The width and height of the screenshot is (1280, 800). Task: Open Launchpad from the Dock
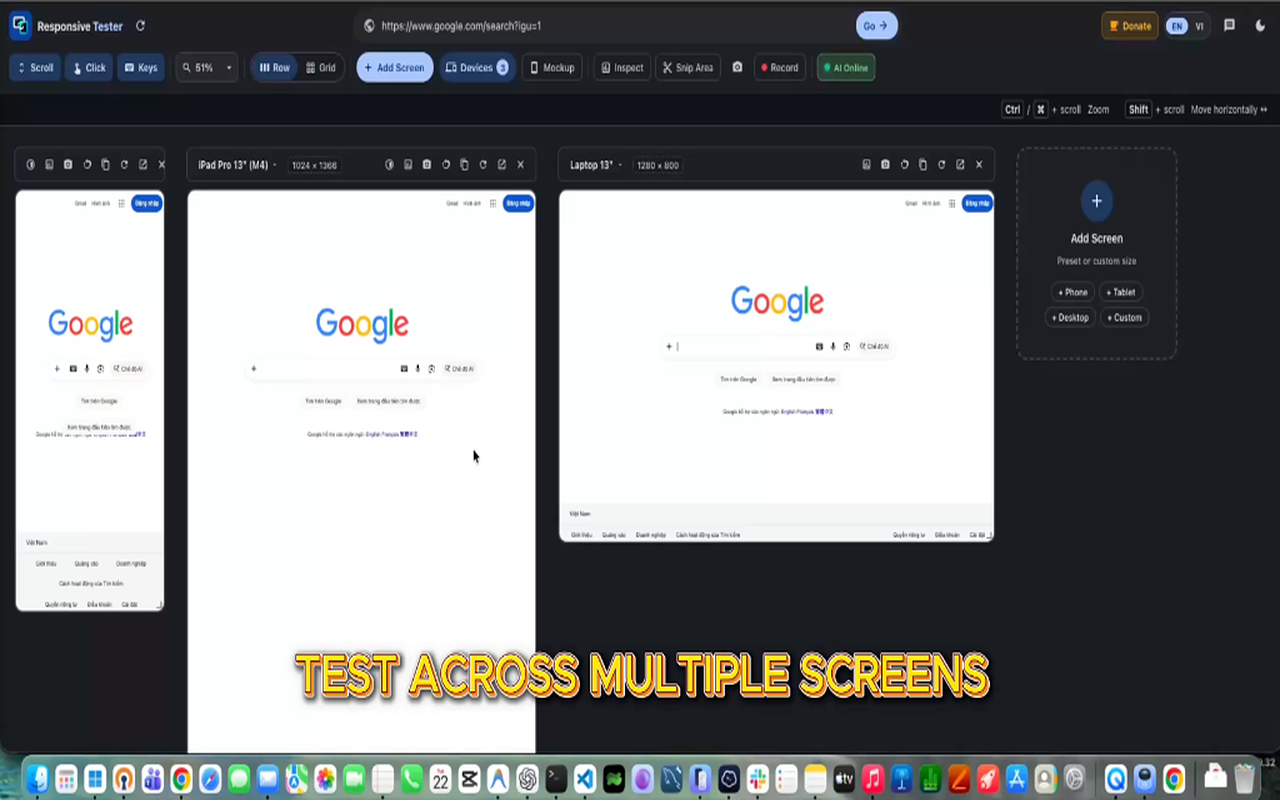pos(67,778)
